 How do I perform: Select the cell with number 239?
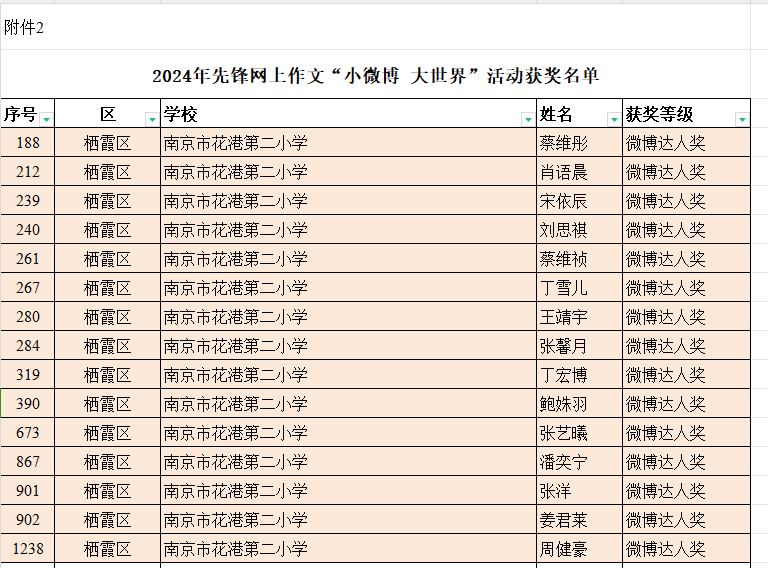27,200
